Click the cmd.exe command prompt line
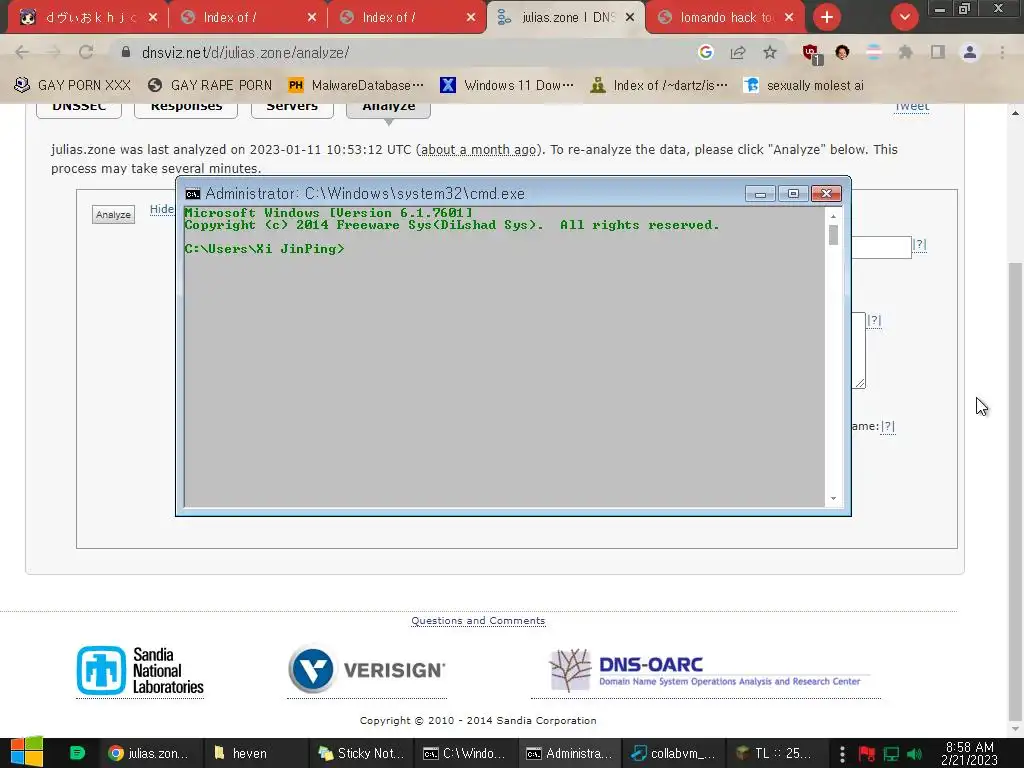Image resolution: width=1024 pixels, height=768 pixels. coord(264,249)
